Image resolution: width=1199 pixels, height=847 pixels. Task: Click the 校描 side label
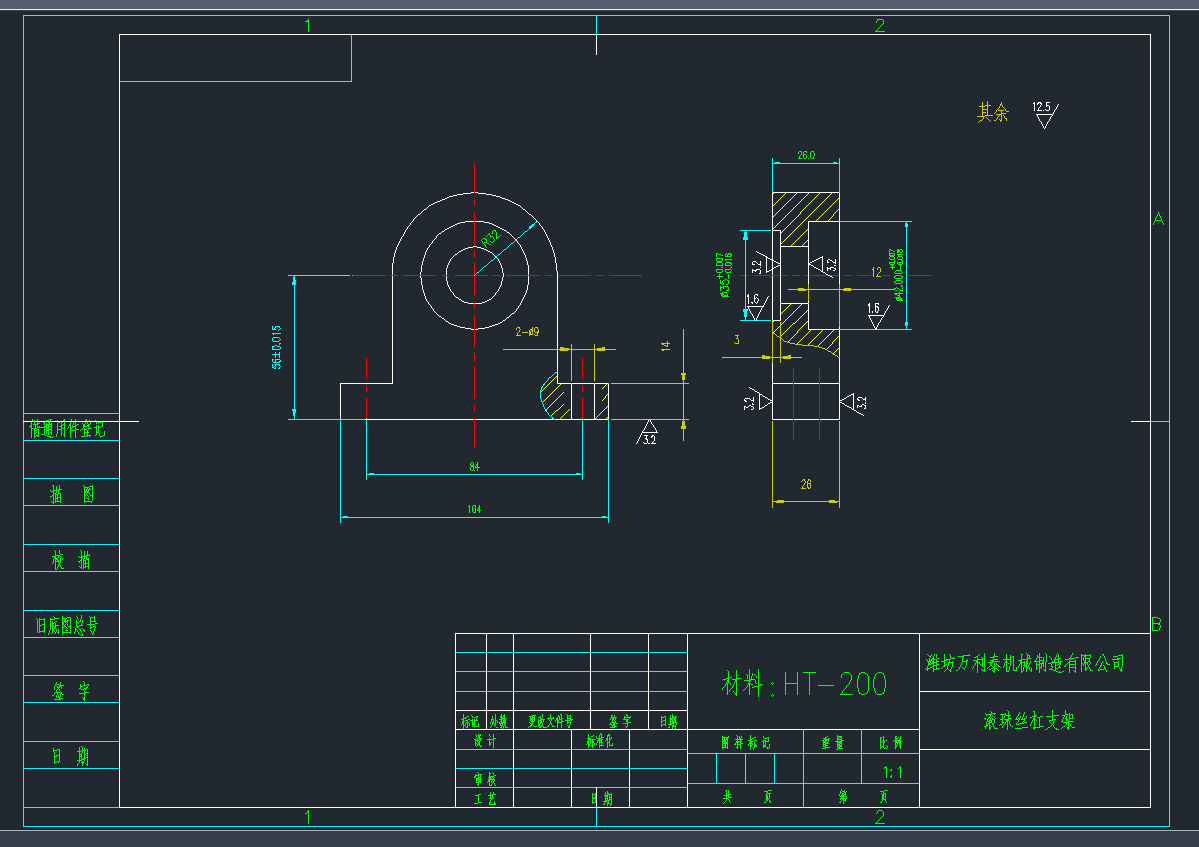tap(72, 560)
